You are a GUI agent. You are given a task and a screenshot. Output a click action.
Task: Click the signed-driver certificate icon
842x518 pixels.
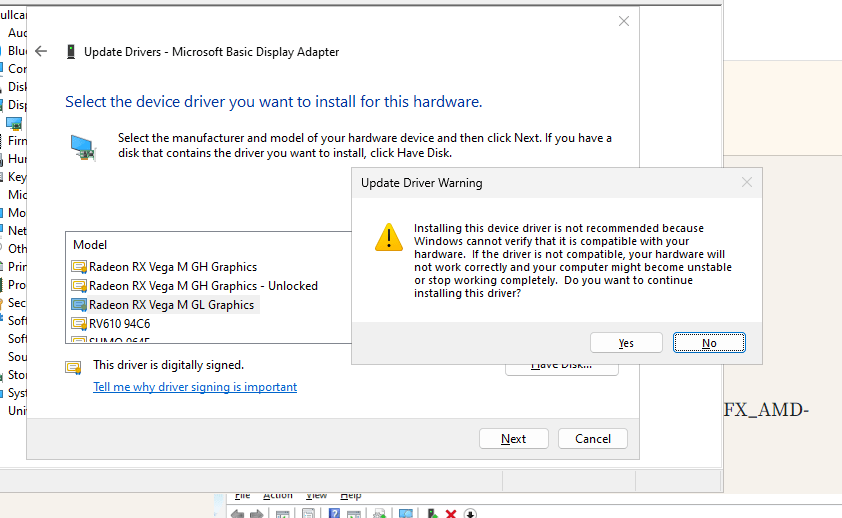click(73, 368)
